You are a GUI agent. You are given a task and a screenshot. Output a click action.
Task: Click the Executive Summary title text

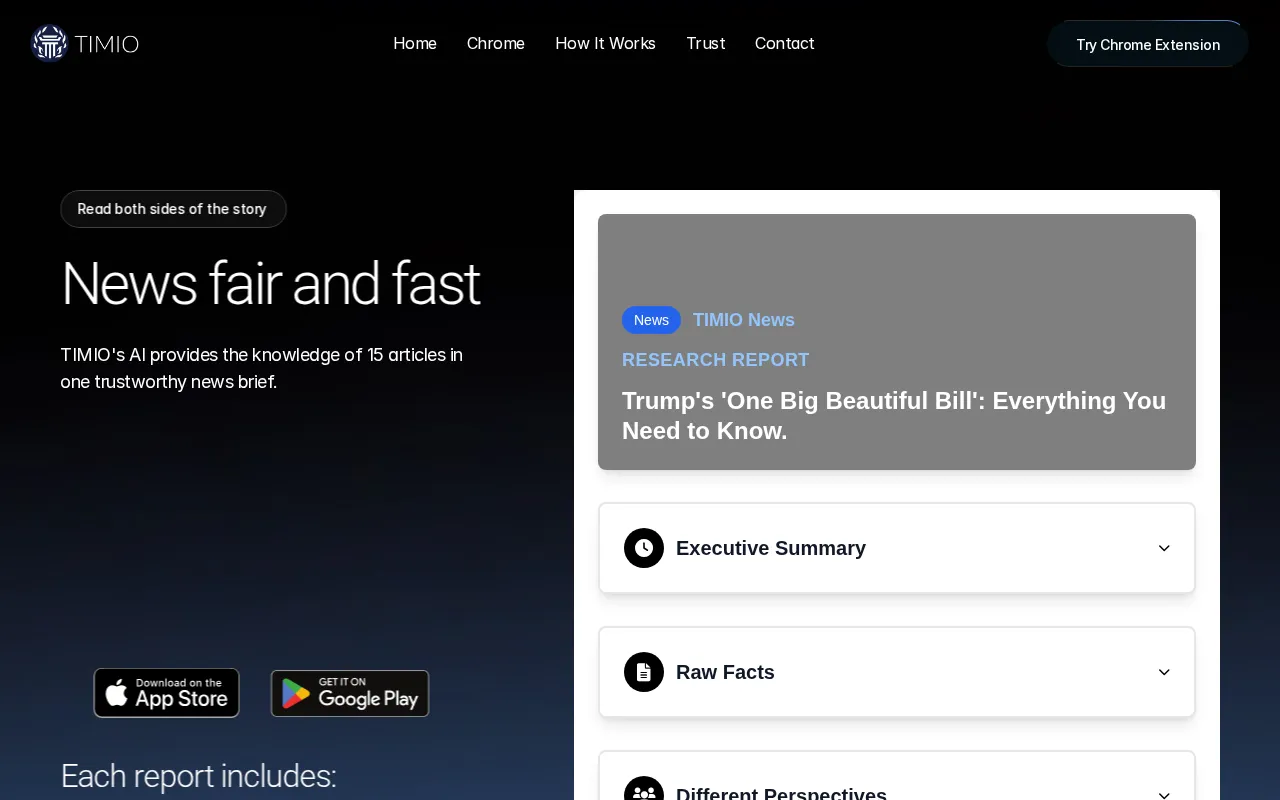point(771,548)
